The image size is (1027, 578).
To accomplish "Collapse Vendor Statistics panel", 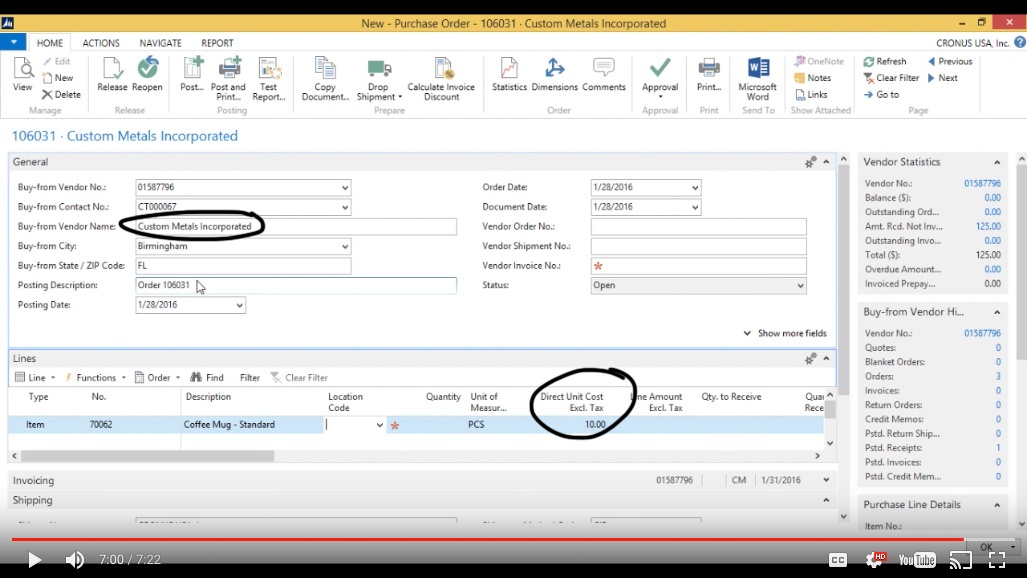I will pyautogui.click(x=997, y=162).
